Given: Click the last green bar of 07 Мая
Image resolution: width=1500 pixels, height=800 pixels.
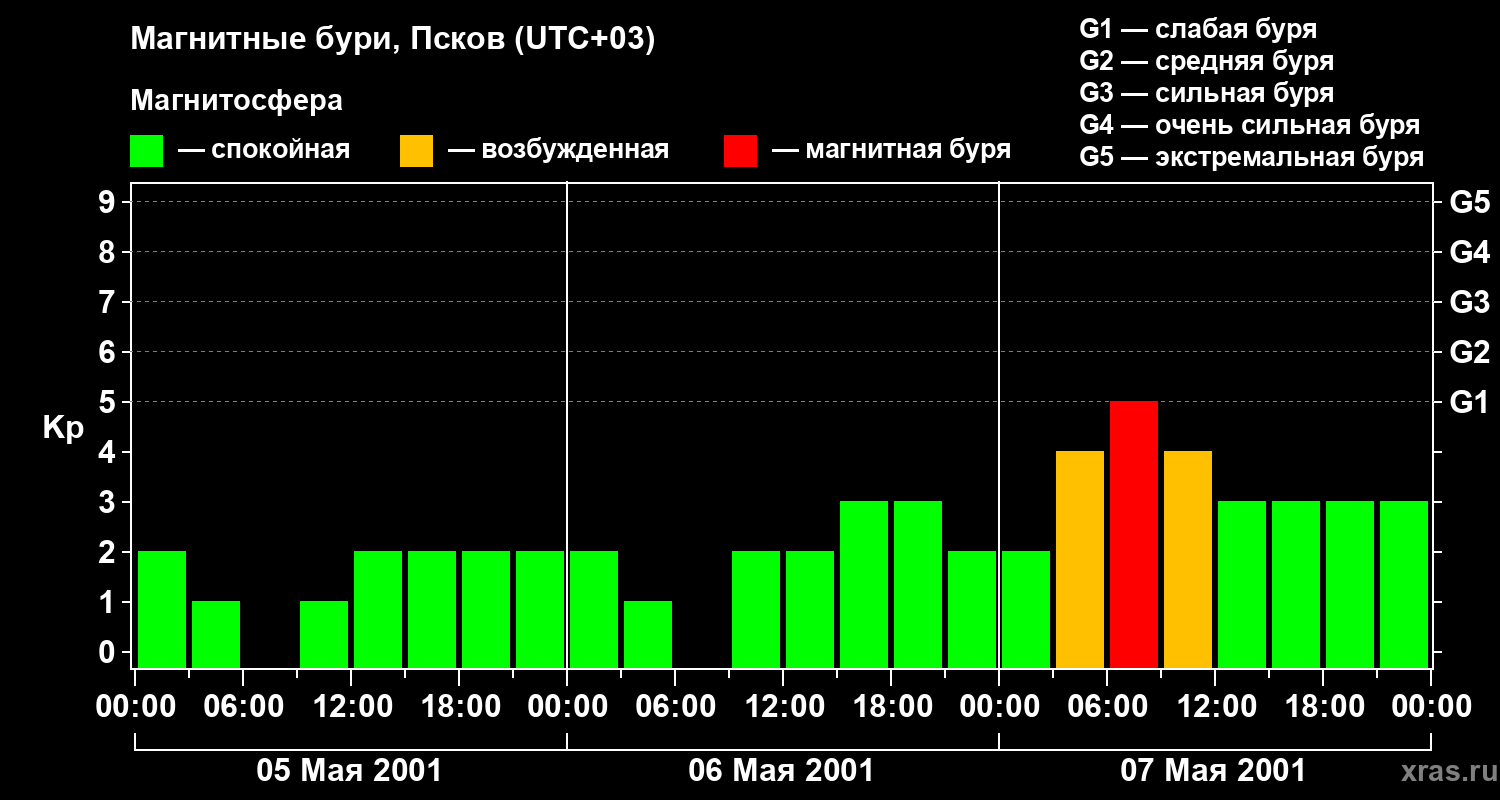Looking at the screenshot, I should point(1404,584).
